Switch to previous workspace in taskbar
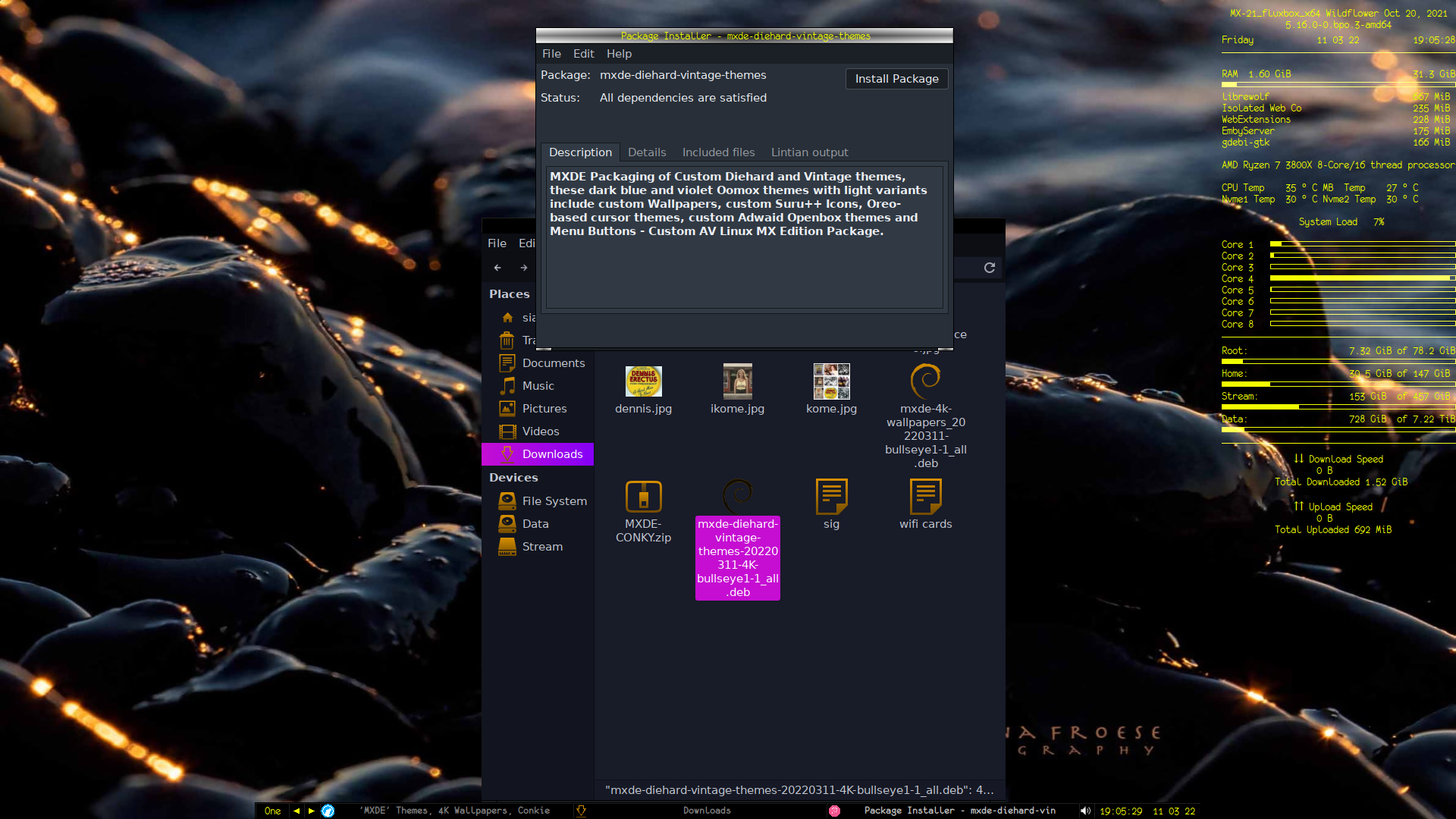 point(296,811)
